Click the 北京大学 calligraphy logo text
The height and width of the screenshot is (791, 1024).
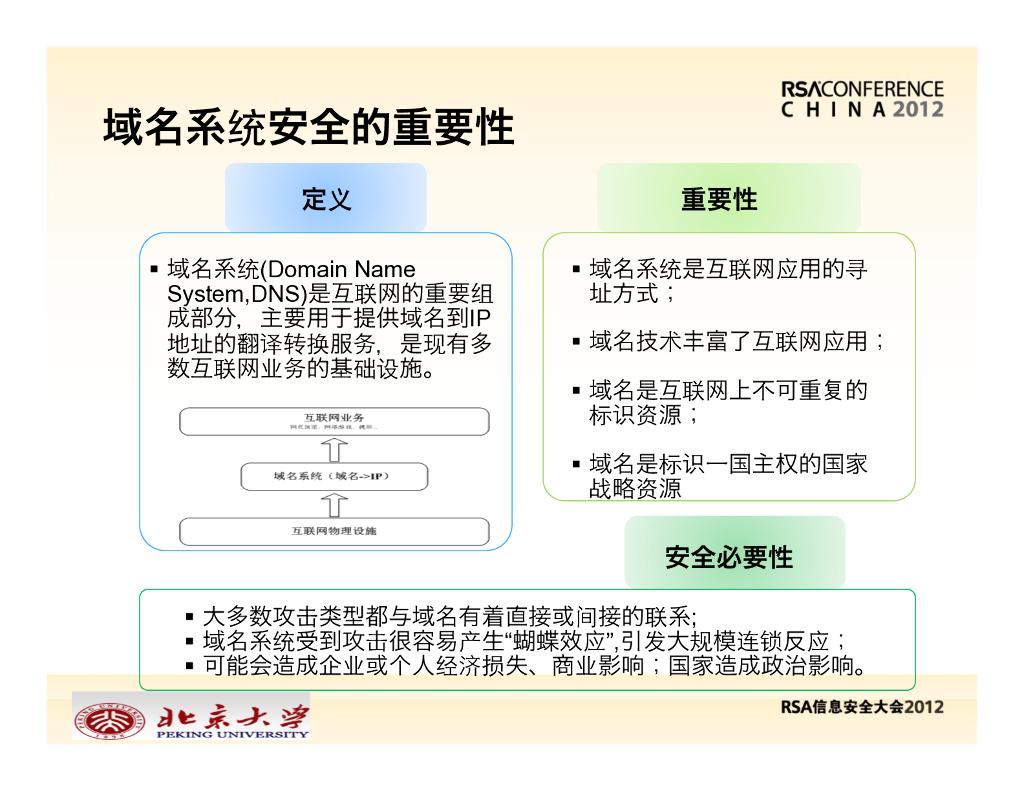[232, 716]
